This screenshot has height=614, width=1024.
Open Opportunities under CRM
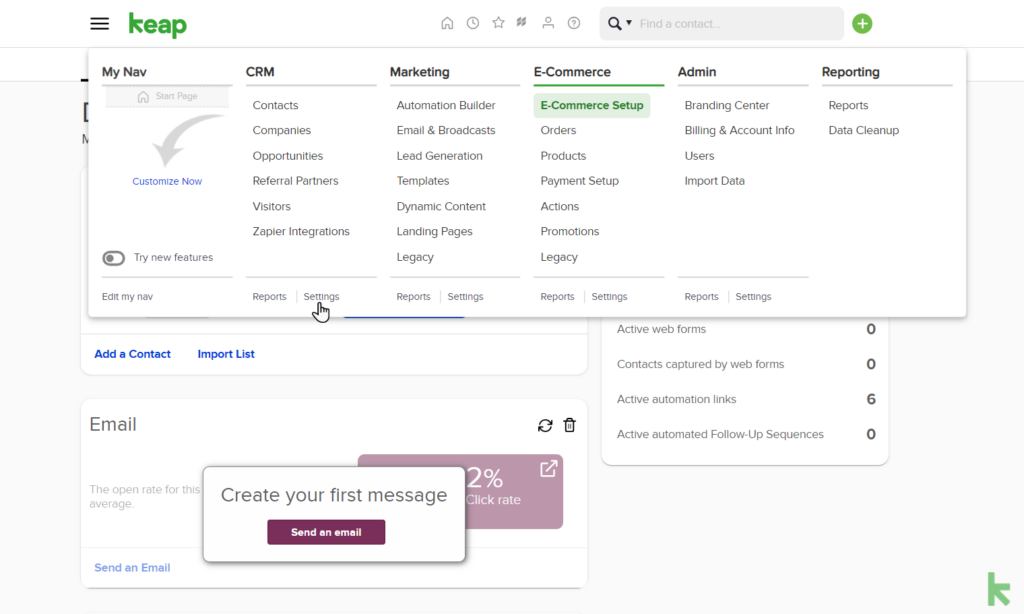(x=288, y=155)
